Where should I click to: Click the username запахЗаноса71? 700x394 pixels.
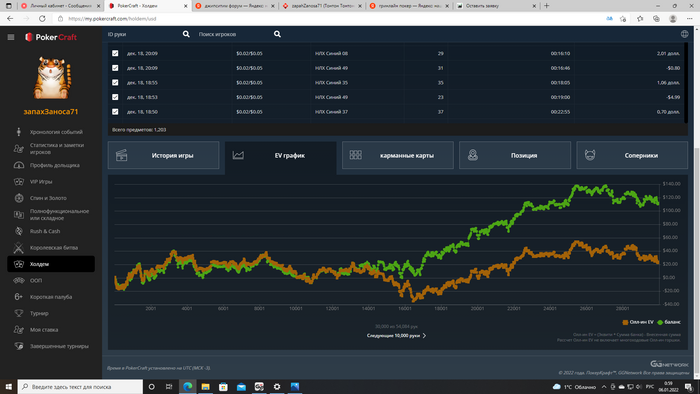tap(51, 112)
